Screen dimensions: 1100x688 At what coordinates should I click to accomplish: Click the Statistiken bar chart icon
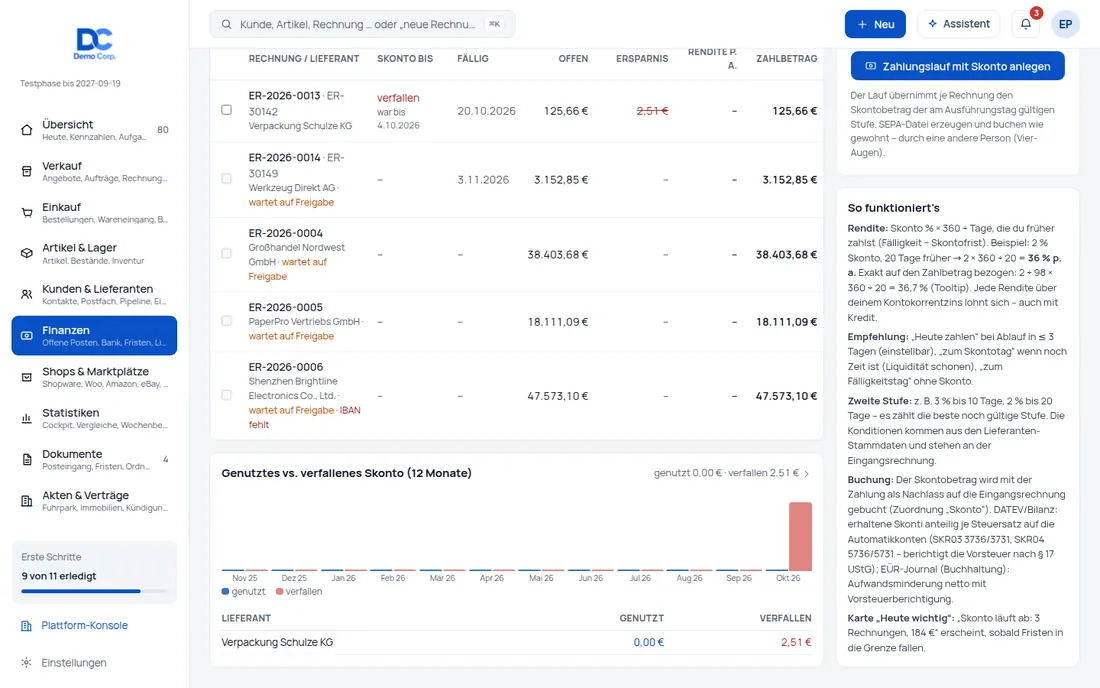pyautogui.click(x=27, y=419)
